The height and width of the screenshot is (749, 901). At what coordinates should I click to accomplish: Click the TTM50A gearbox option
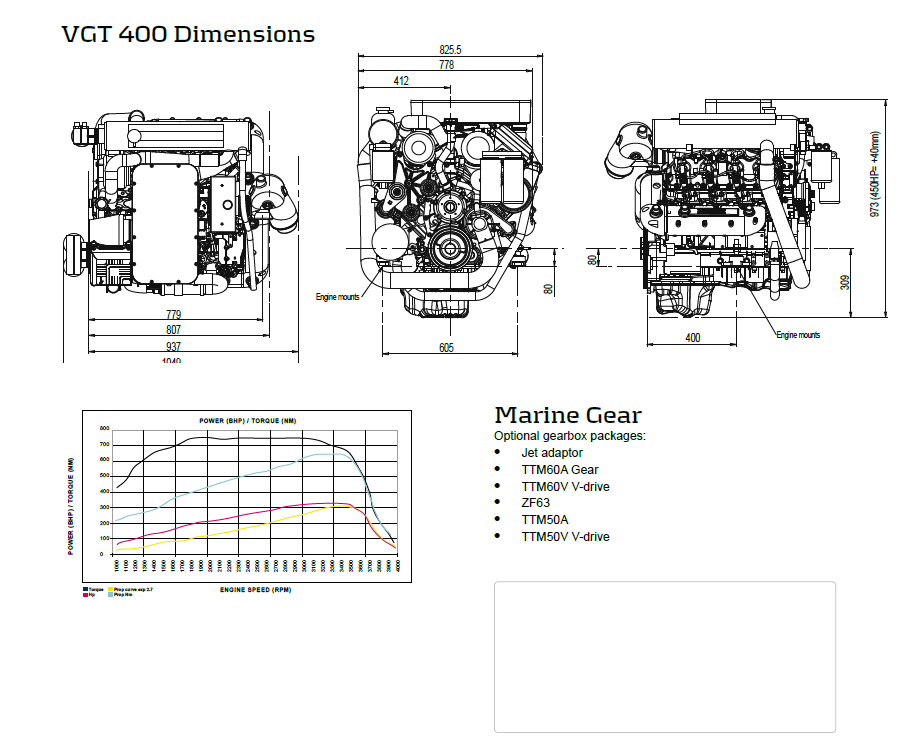point(544,520)
